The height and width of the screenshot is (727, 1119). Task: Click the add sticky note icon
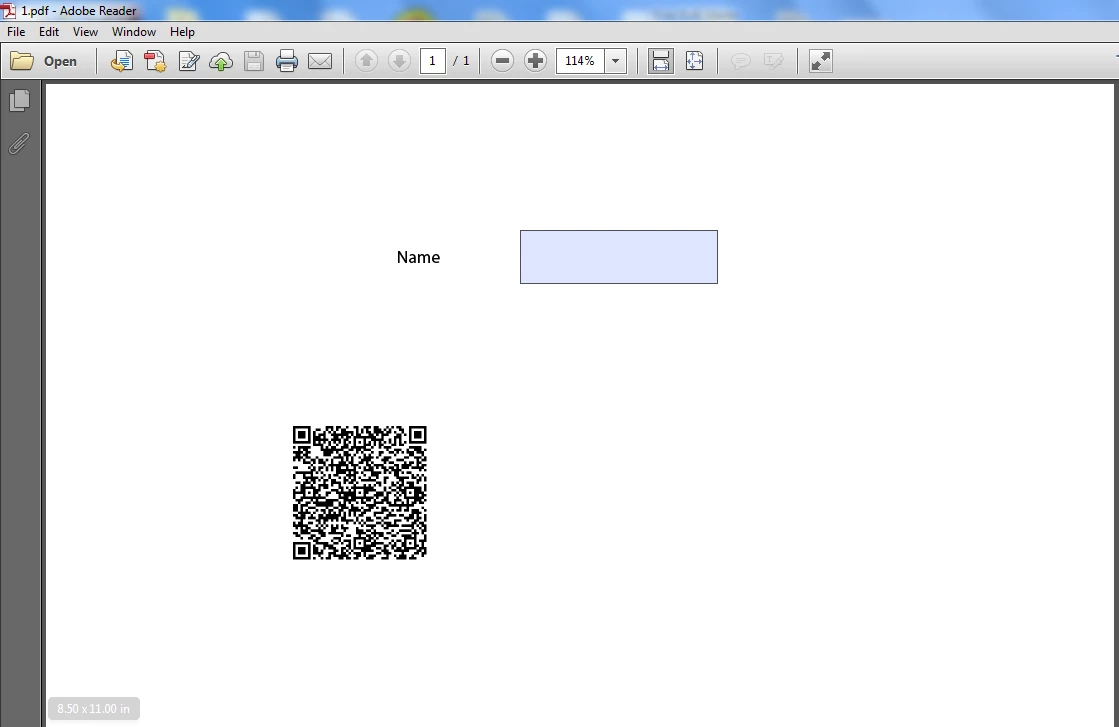[741, 61]
